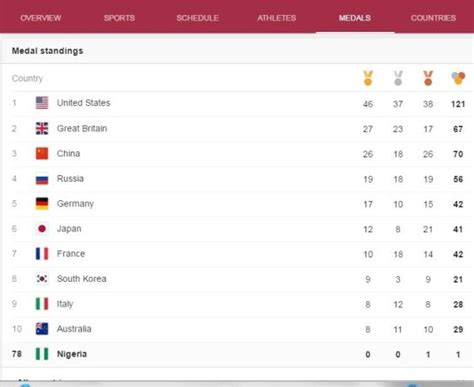474x387 pixels.
Task: Open the Schedule tab
Action: 198,18
